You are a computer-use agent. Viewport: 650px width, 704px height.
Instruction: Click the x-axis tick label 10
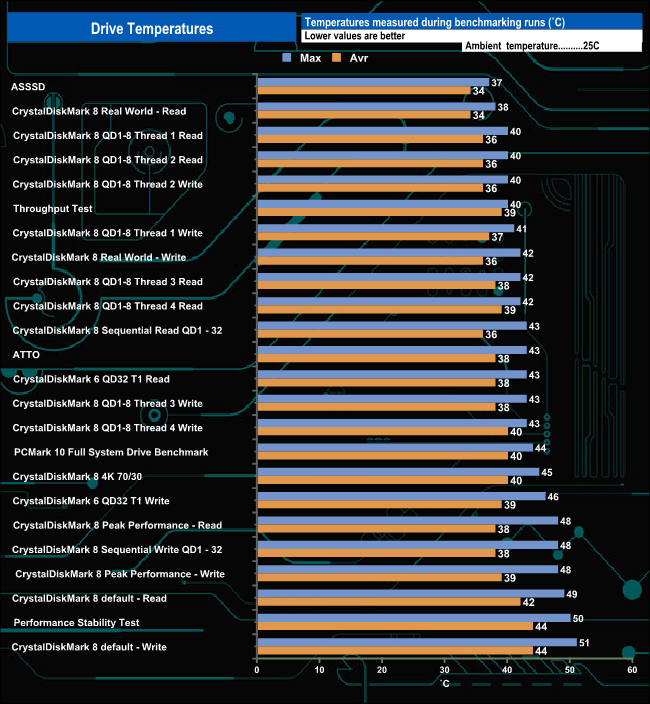point(319,670)
